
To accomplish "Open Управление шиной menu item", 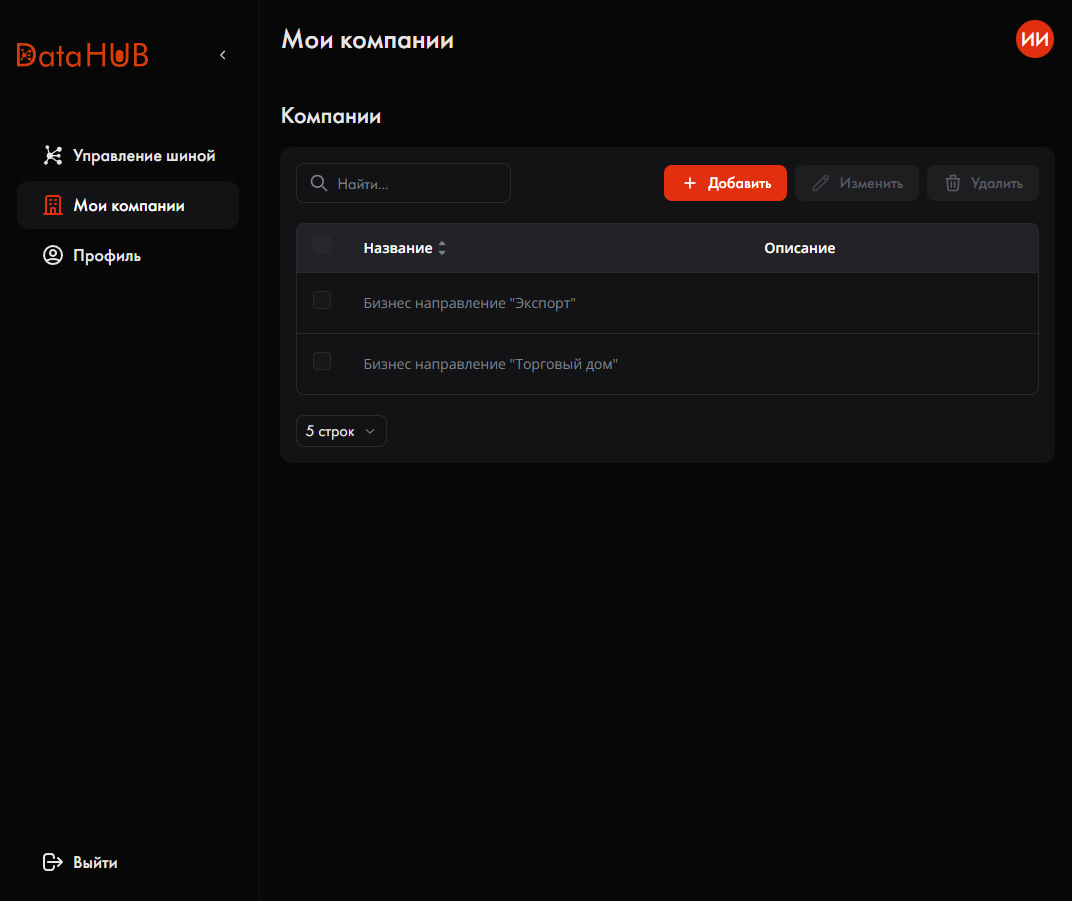I will [x=128, y=155].
